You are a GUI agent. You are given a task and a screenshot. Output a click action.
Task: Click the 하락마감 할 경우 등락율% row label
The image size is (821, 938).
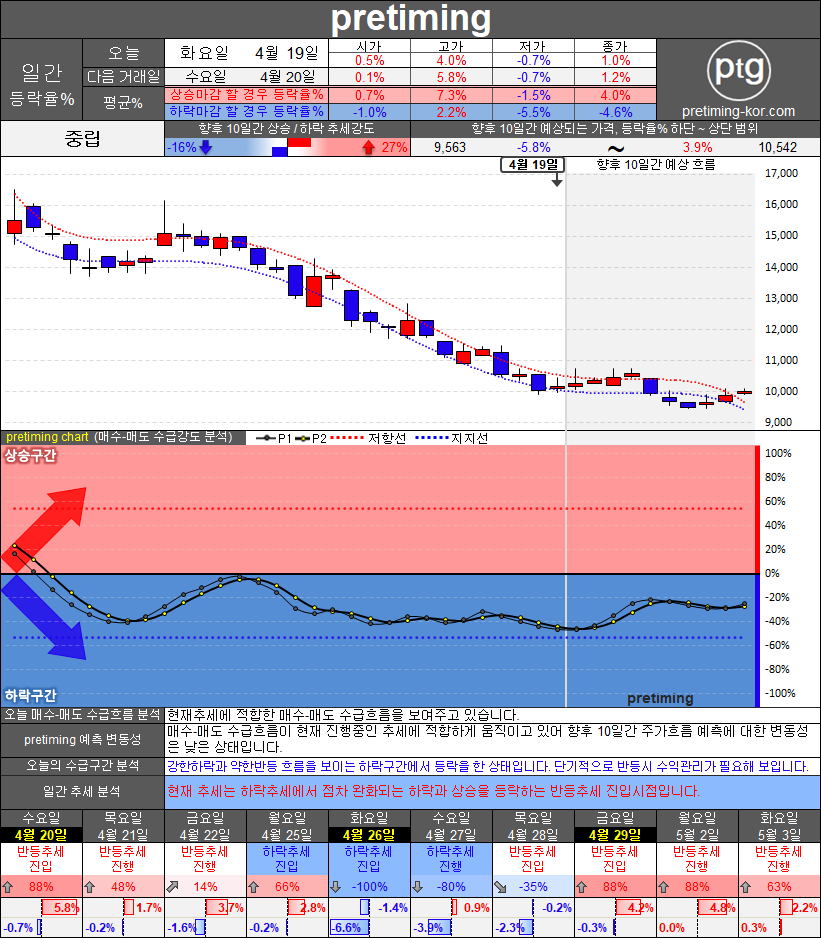point(247,112)
